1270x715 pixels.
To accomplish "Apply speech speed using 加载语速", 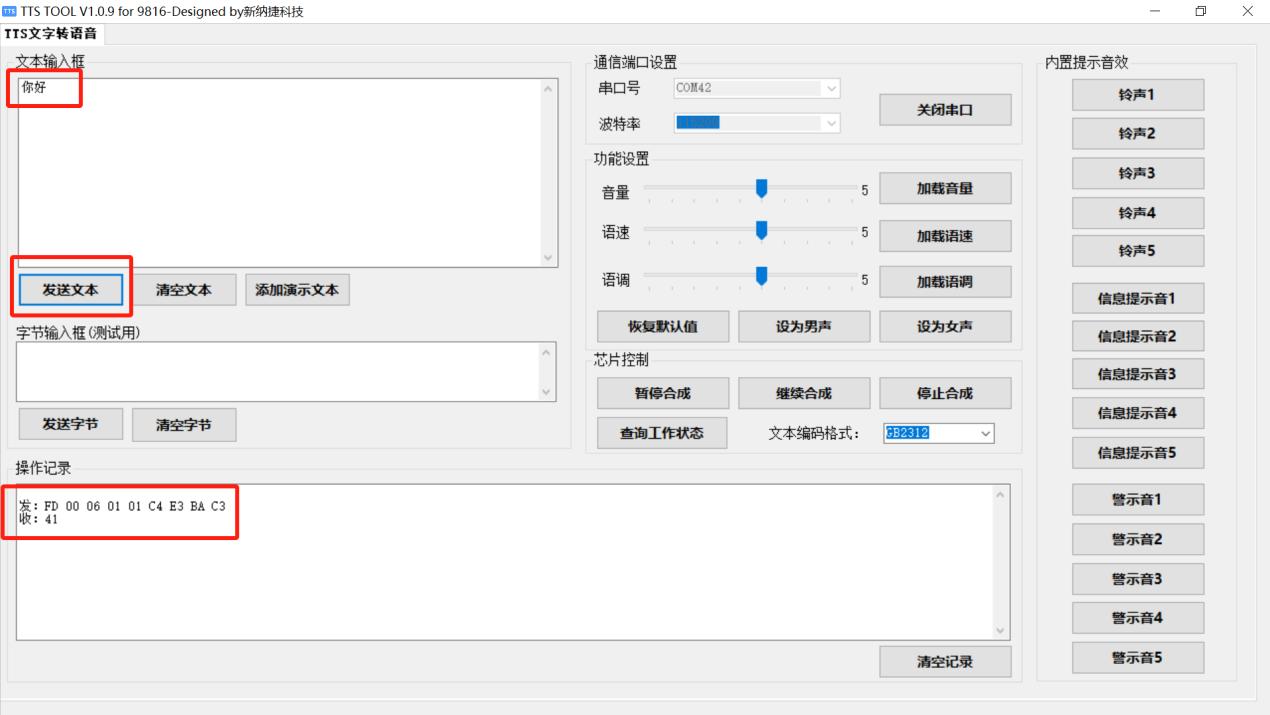I will 944,235.
